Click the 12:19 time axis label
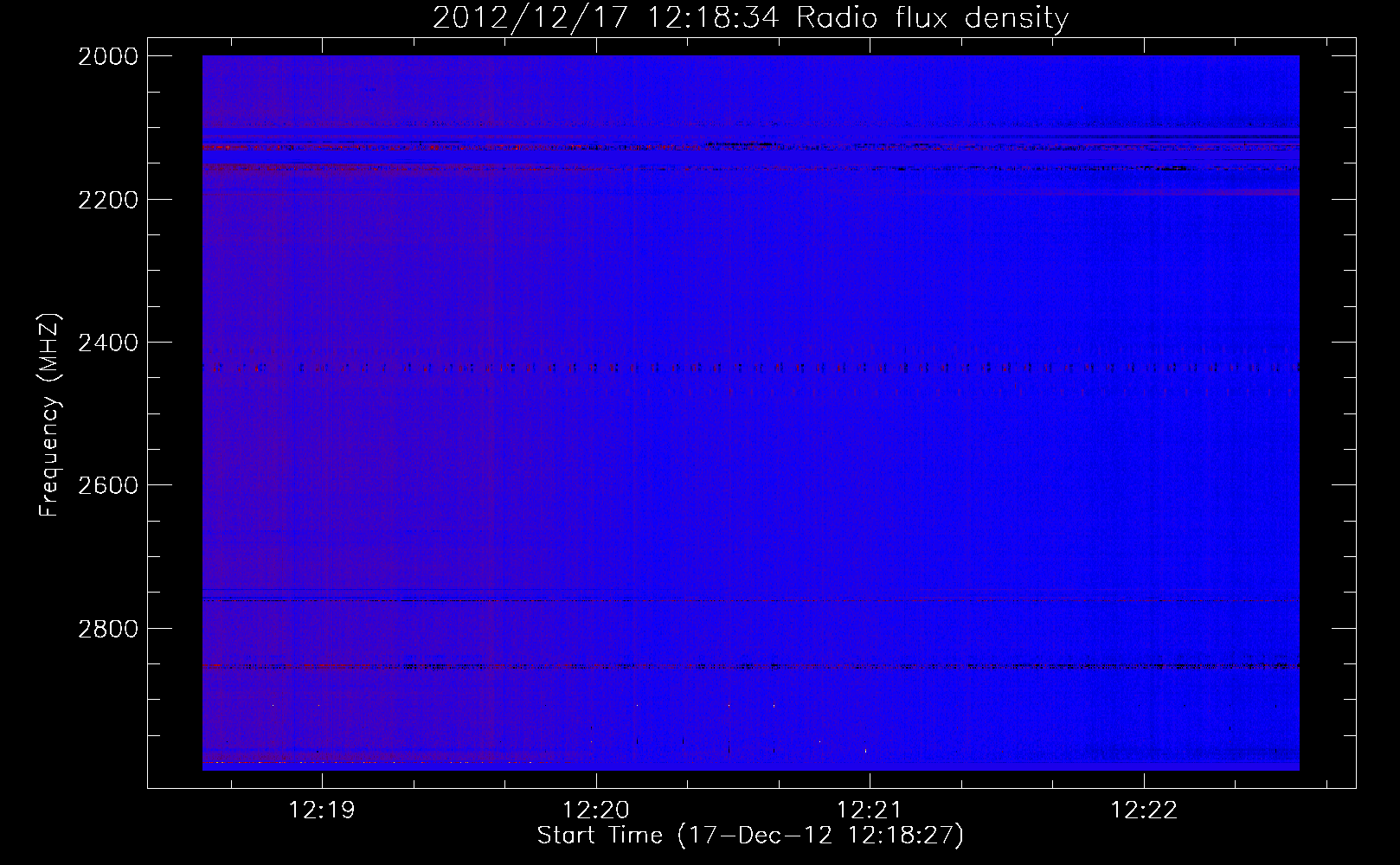Image resolution: width=1400 pixels, height=865 pixels. click(x=322, y=811)
